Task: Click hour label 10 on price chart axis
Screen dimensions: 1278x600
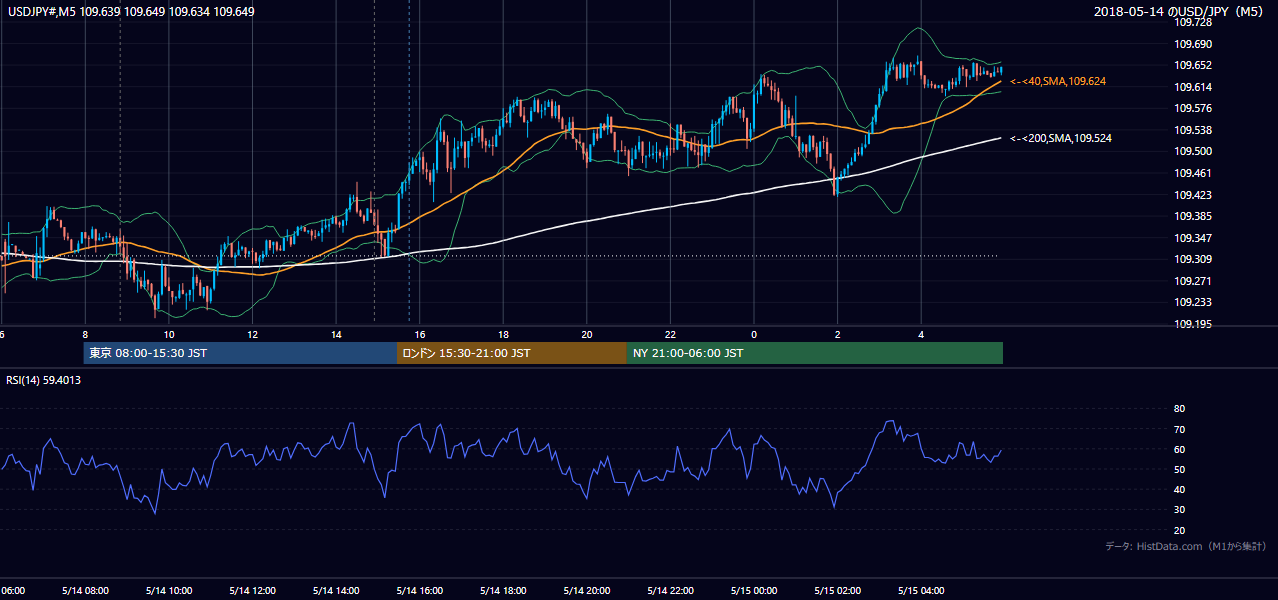Action: tap(169, 334)
